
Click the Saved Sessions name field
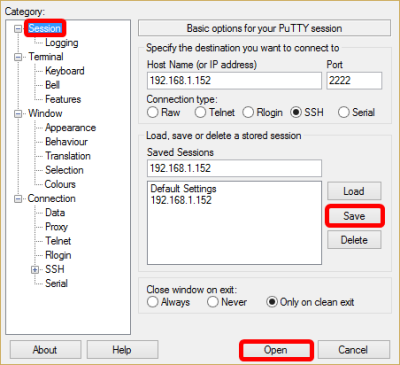coord(234,168)
